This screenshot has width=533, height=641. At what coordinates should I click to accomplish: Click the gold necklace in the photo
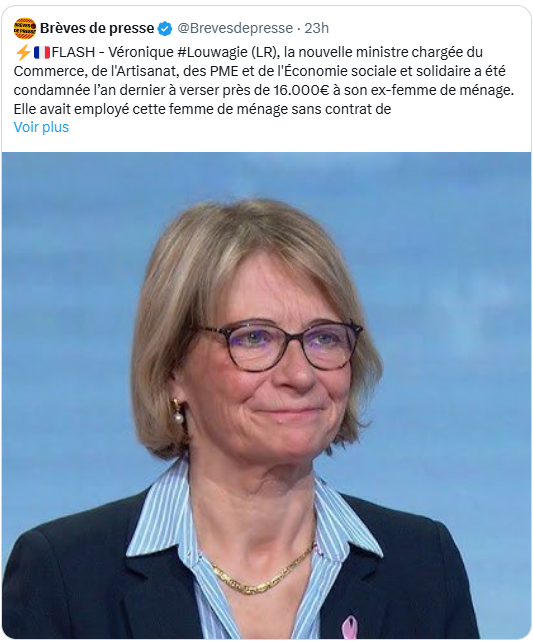click(262, 572)
